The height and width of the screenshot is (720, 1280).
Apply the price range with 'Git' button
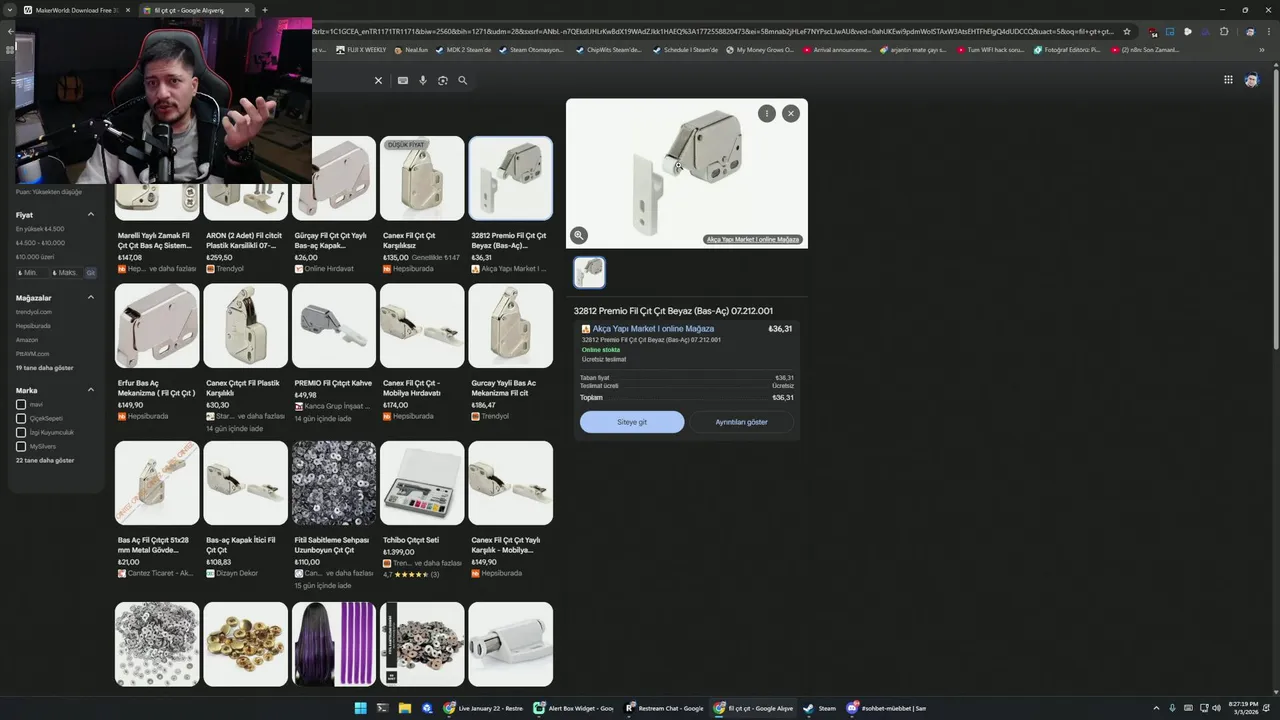click(91, 273)
